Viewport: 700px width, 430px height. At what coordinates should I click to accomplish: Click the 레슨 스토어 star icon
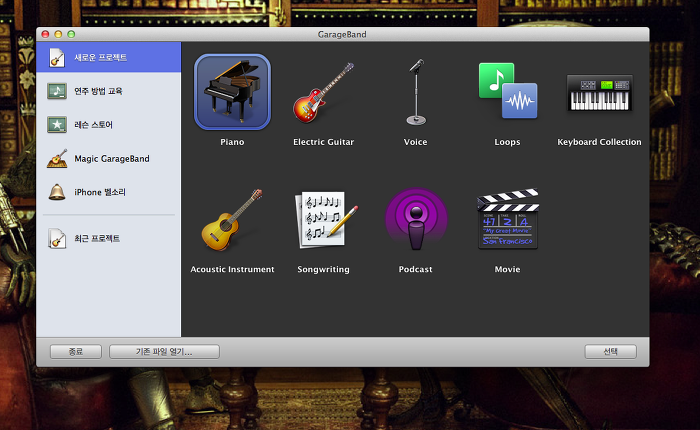[57, 125]
